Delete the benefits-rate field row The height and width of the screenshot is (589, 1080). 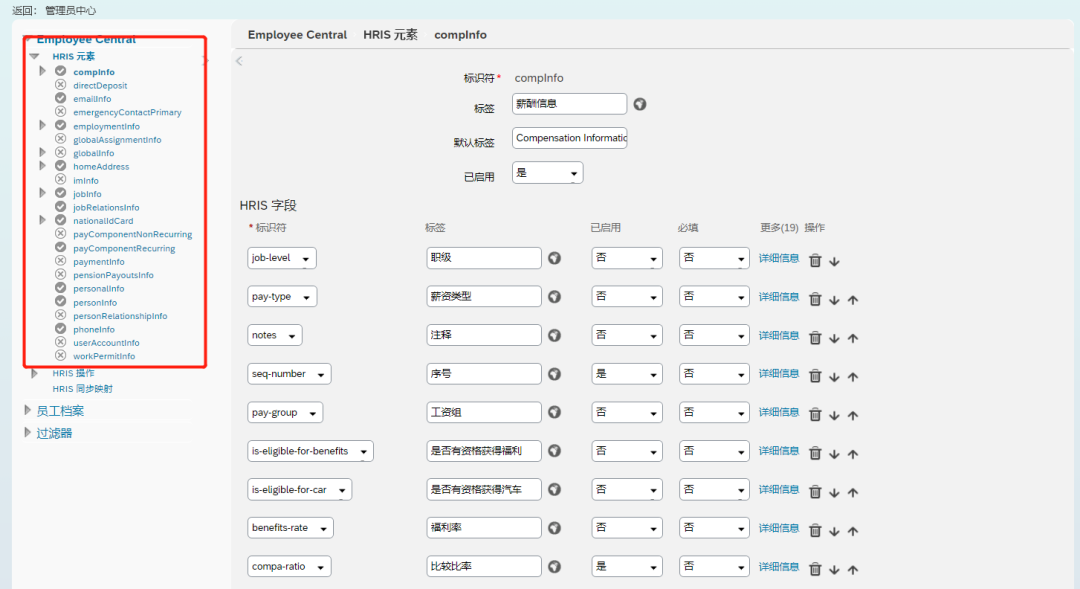(815, 530)
